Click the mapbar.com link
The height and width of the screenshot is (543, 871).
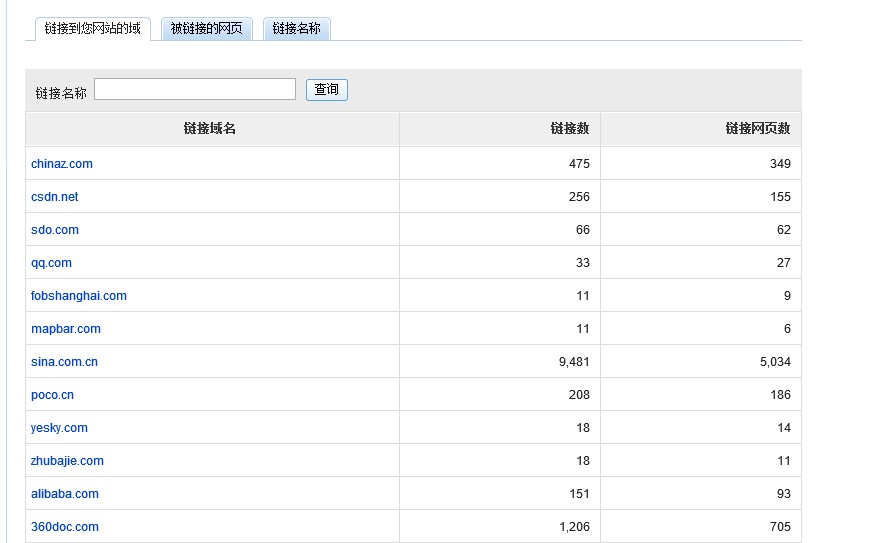[x=66, y=329]
